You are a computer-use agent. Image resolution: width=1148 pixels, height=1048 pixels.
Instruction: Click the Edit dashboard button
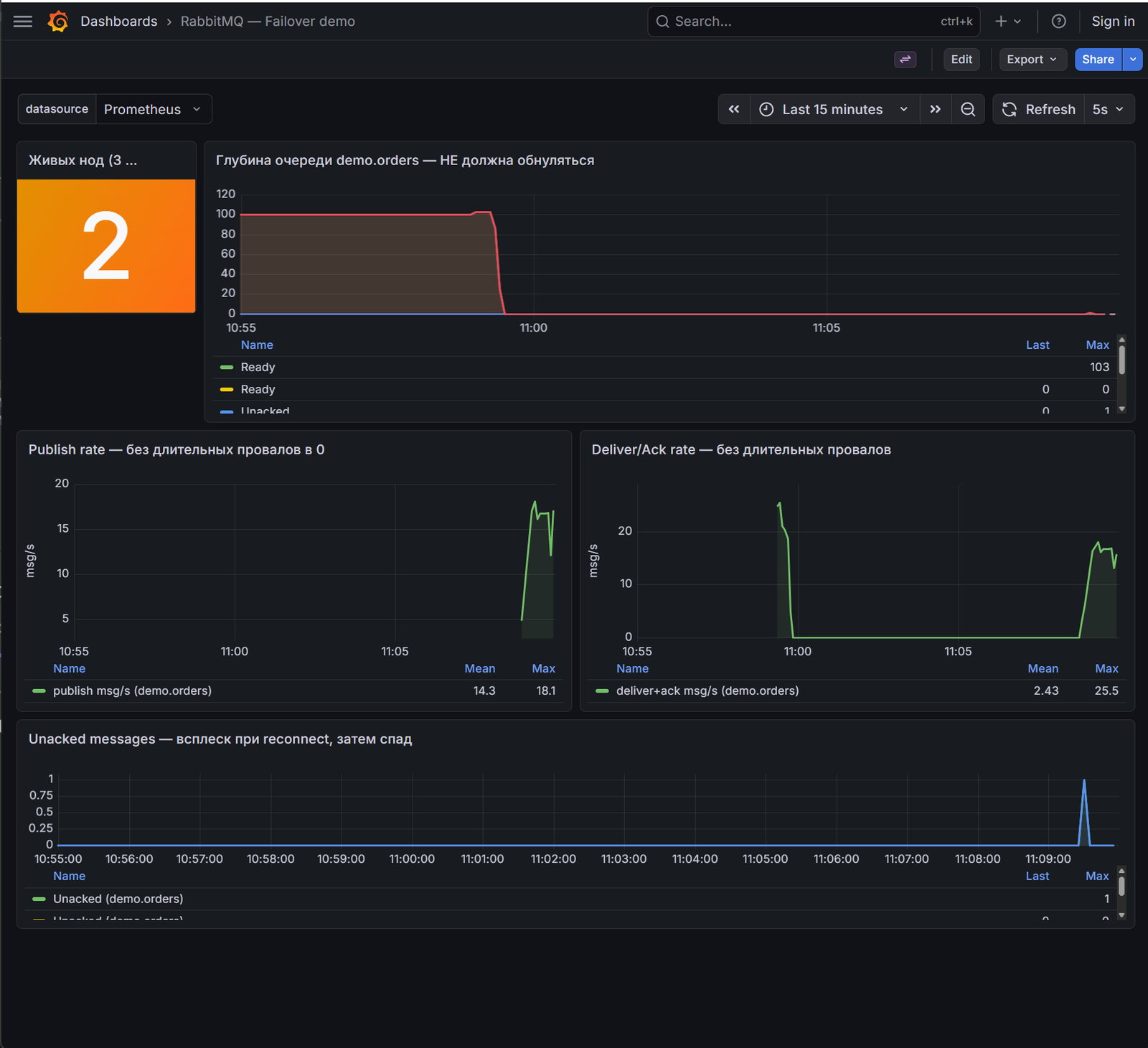click(x=961, y=60)
